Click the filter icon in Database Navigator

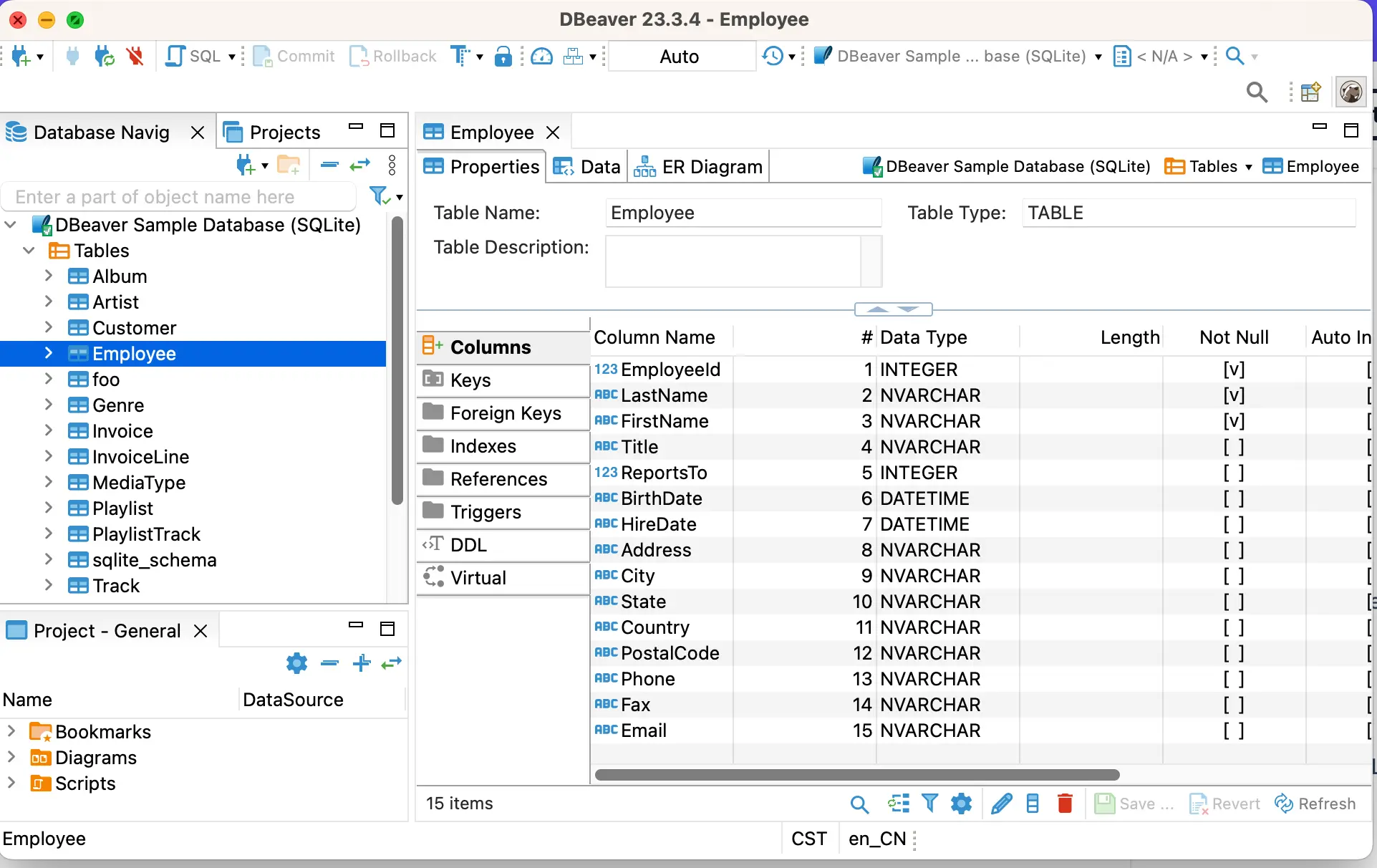coord(382,196)
